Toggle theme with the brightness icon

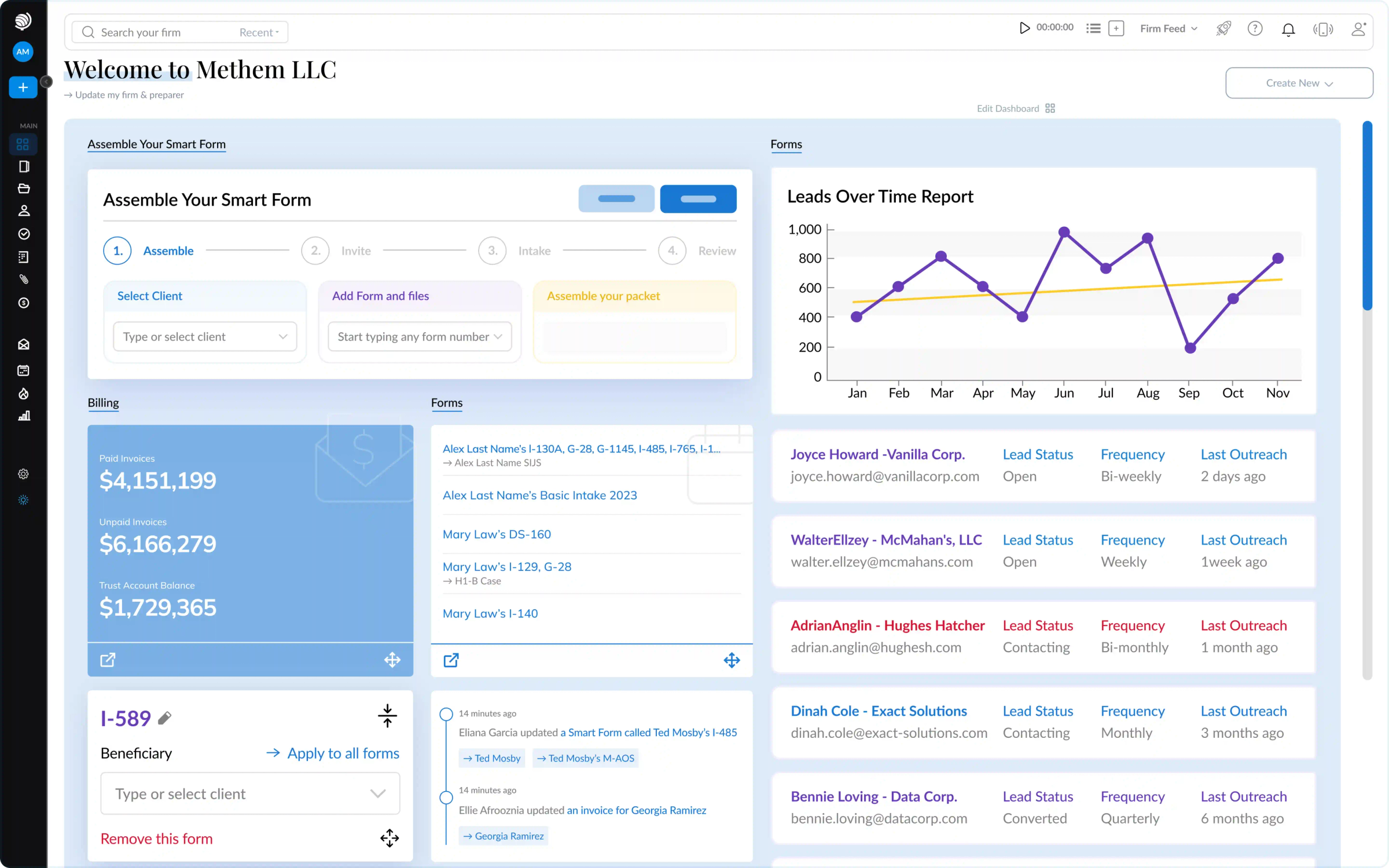[24, 500]
